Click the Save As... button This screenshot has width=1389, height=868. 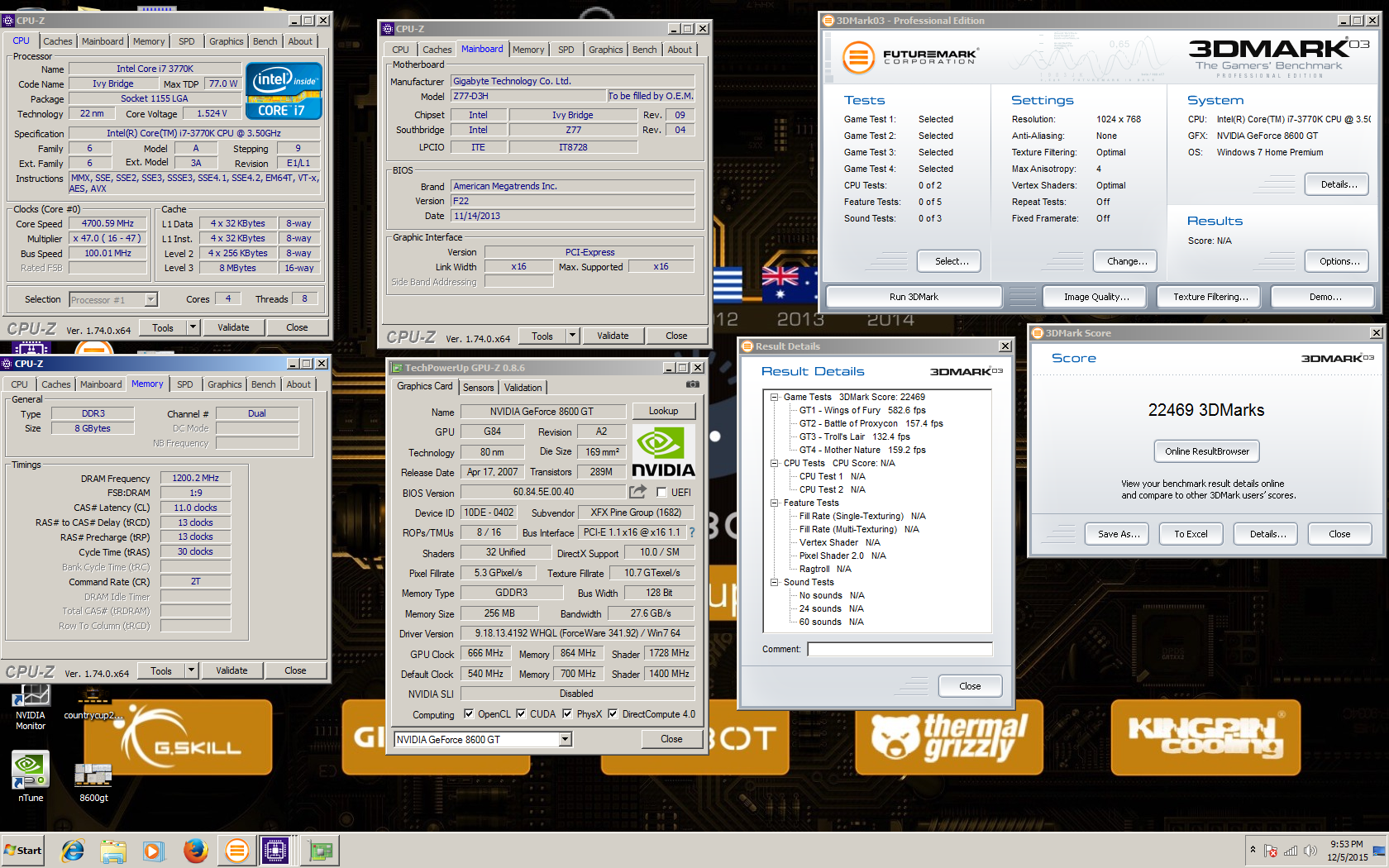click(x=1116, y=534)
